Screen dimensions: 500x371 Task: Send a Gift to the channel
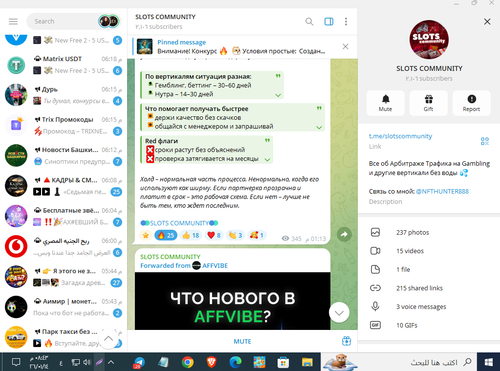point(428,103)
